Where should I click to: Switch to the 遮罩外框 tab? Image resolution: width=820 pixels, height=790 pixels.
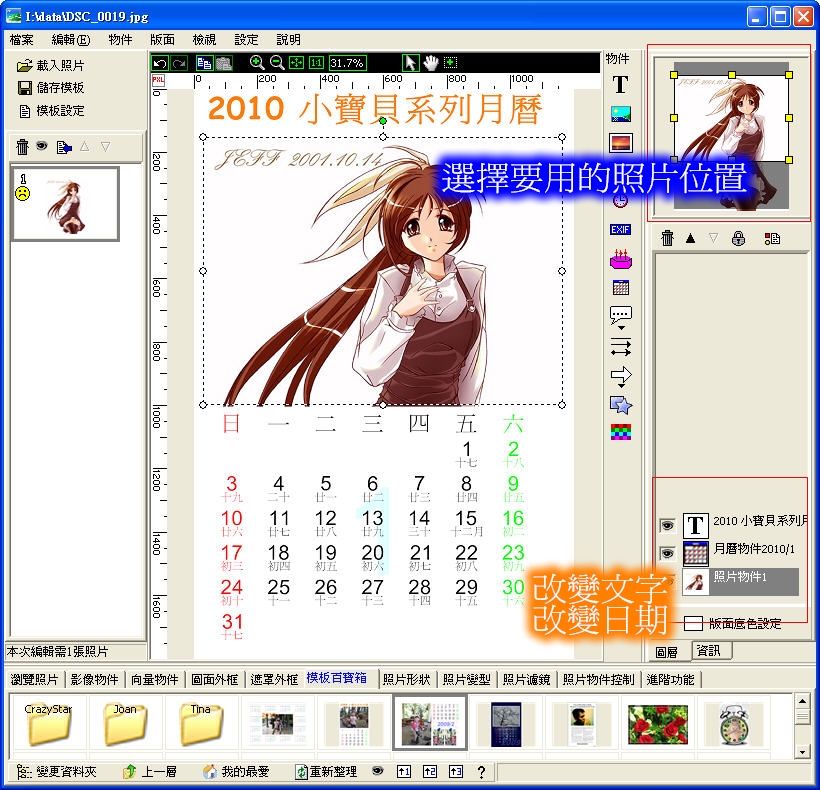coord(274,679)
